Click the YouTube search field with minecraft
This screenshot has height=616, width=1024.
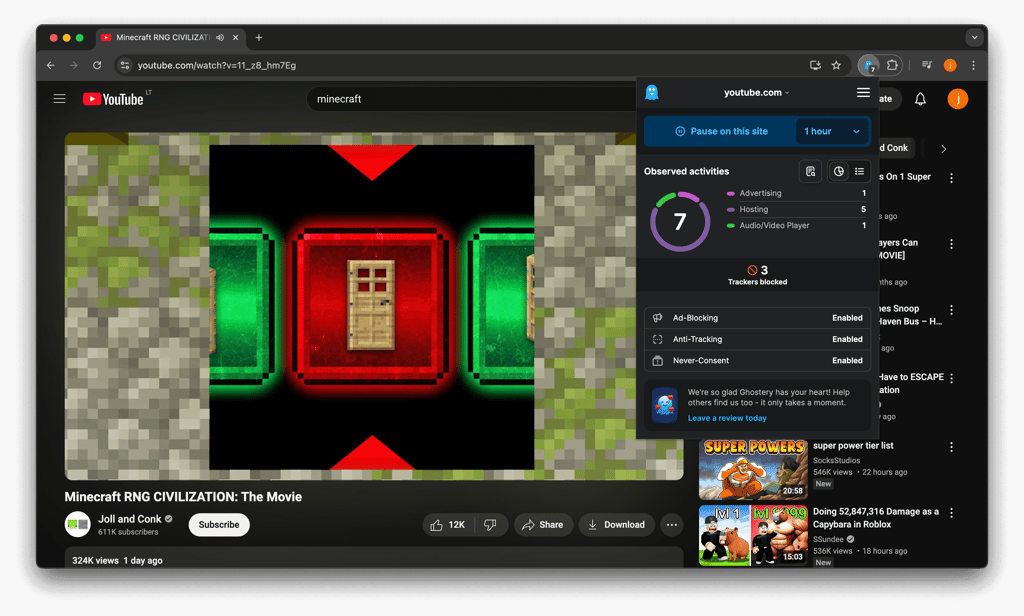[473, 99]
